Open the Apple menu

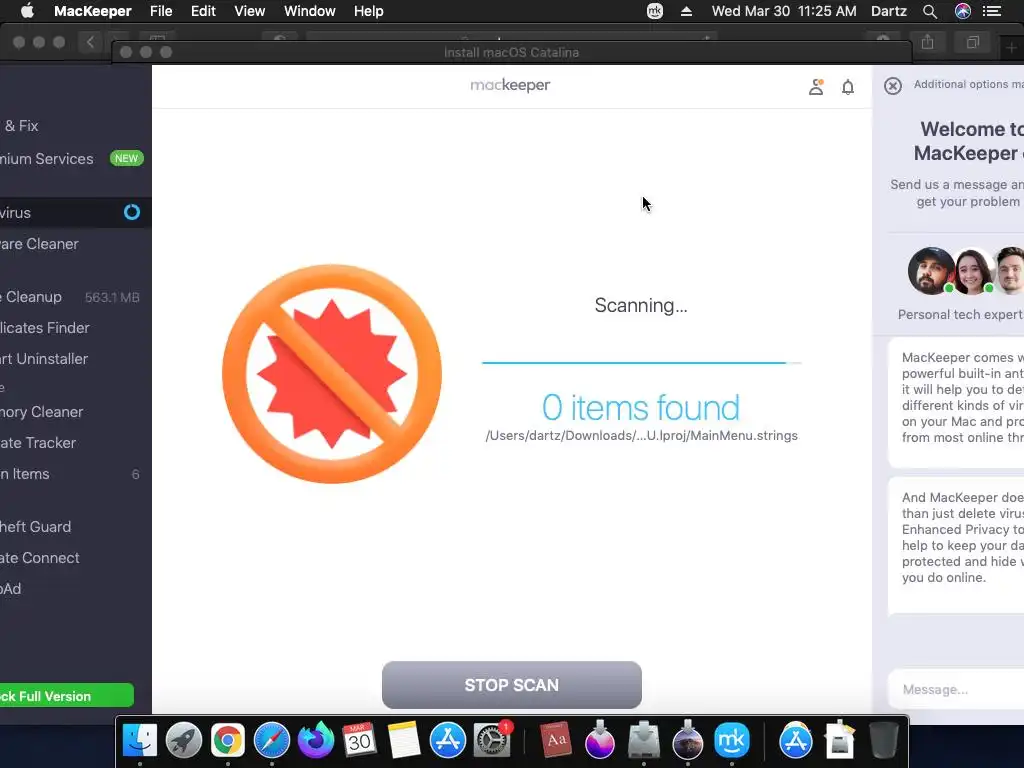click(x=27, y=11)
